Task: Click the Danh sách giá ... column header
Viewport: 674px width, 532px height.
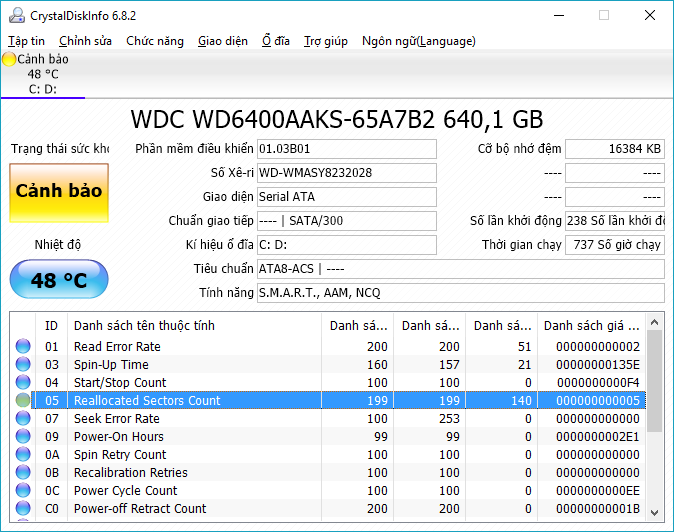Action: [591, 326]
